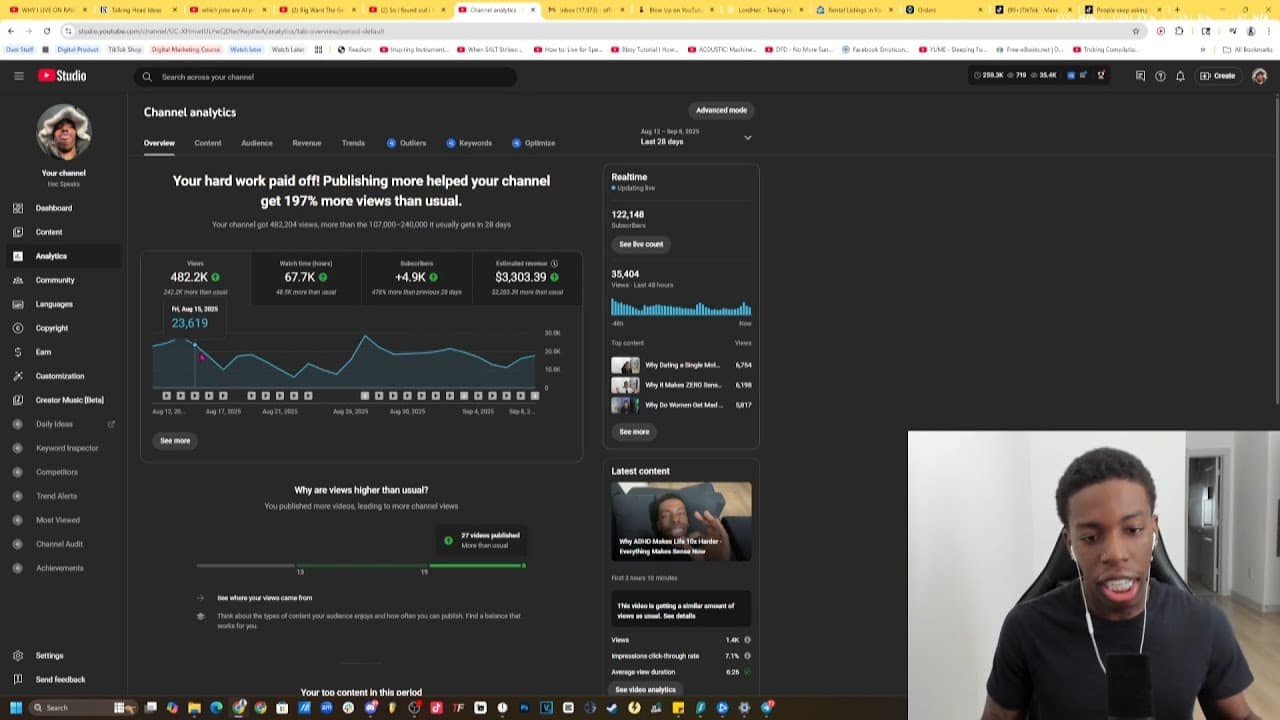Switch to the Outliers tab
This screenshot has width=1280, height=720.
(x=407, y=143)
